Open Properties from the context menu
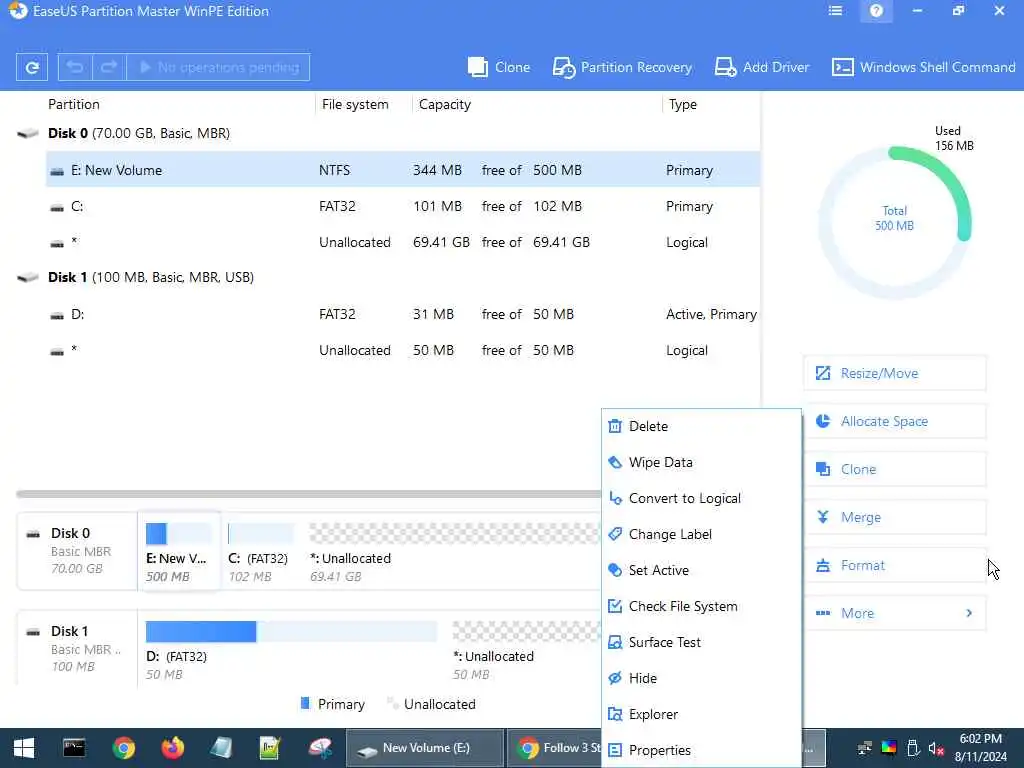This screenshot has height=768, width=1024. coord(701,750)
